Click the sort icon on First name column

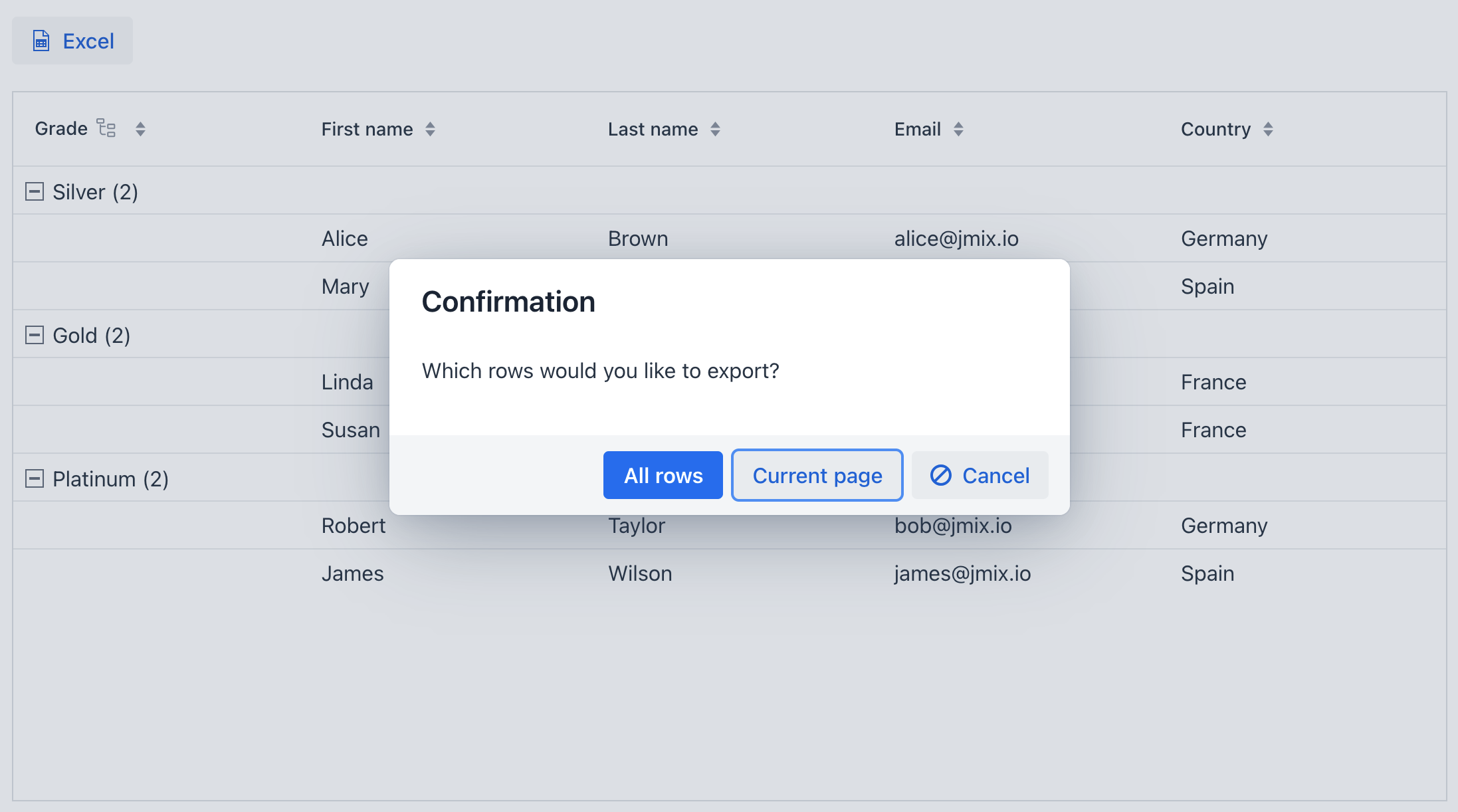[x=429, y=129]
